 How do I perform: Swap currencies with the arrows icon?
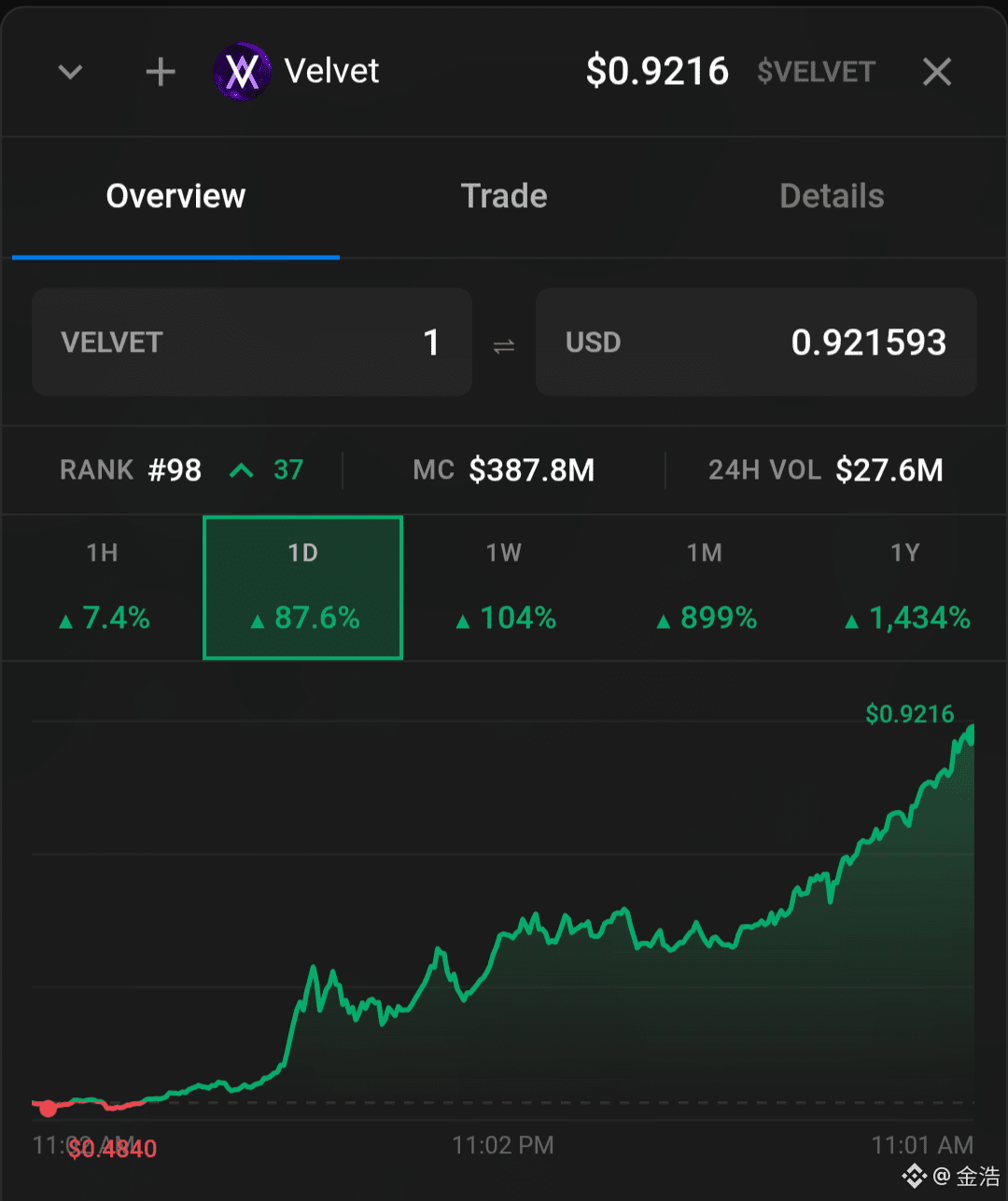tap(504, 346)
